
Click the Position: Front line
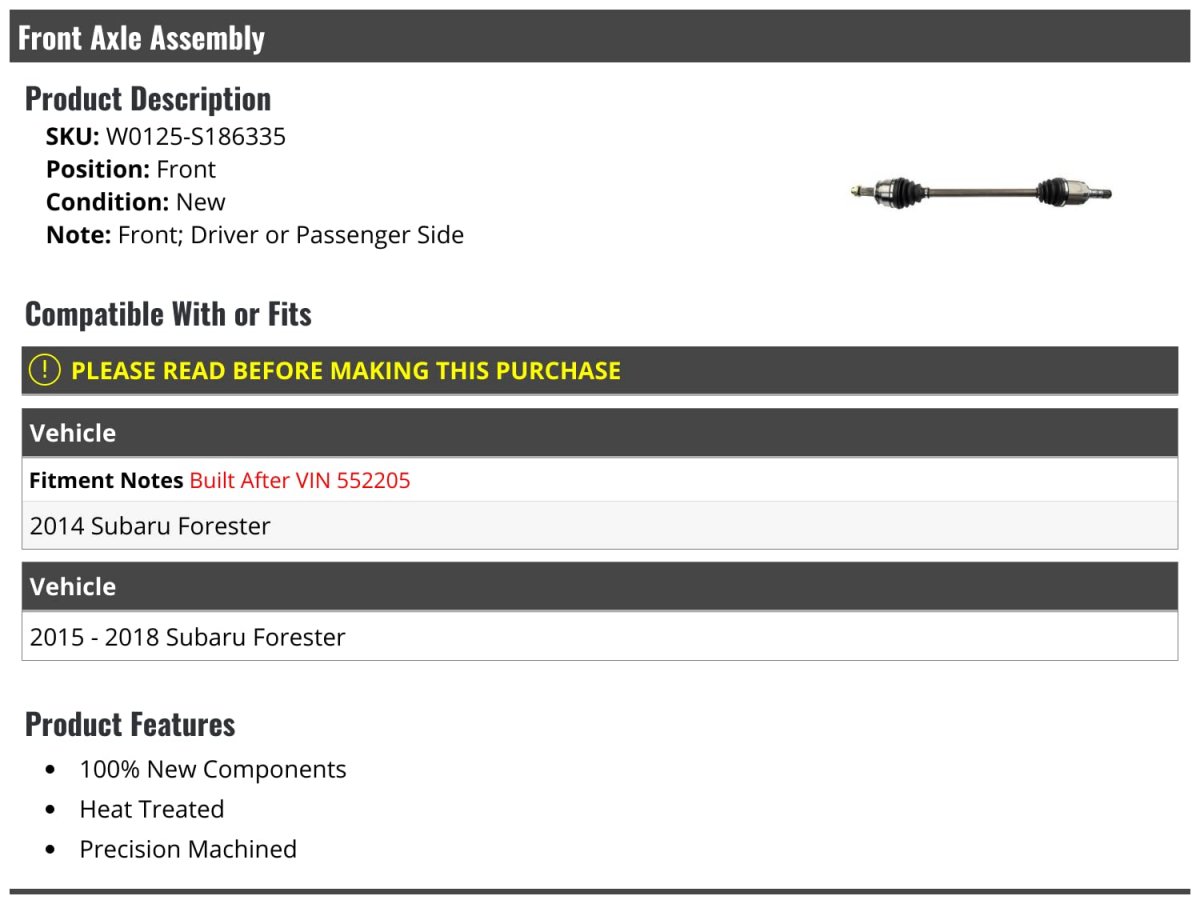pyautogui.click(x=131, y=169)
